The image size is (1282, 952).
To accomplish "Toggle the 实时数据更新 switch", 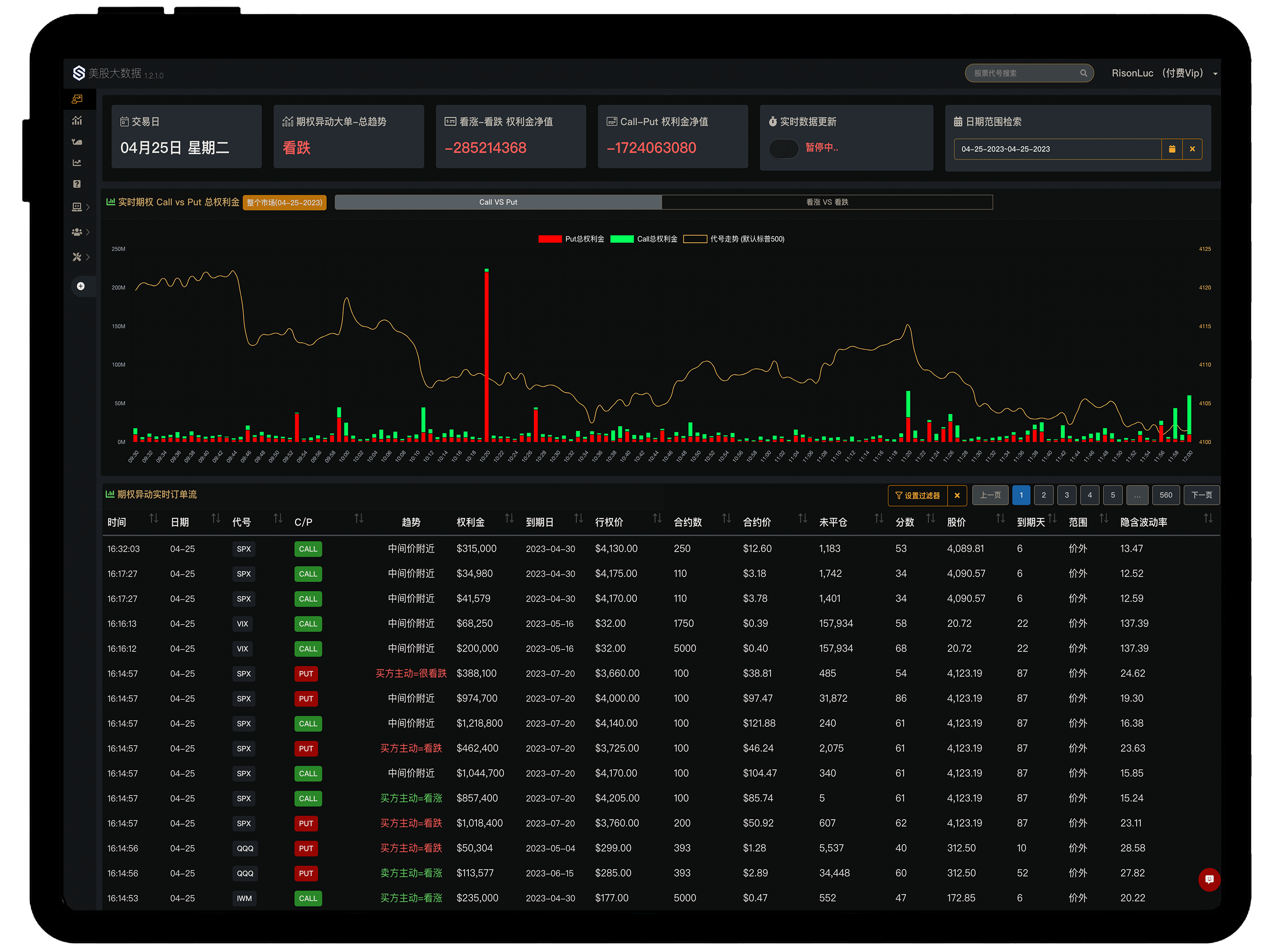I will click(783, 149).
